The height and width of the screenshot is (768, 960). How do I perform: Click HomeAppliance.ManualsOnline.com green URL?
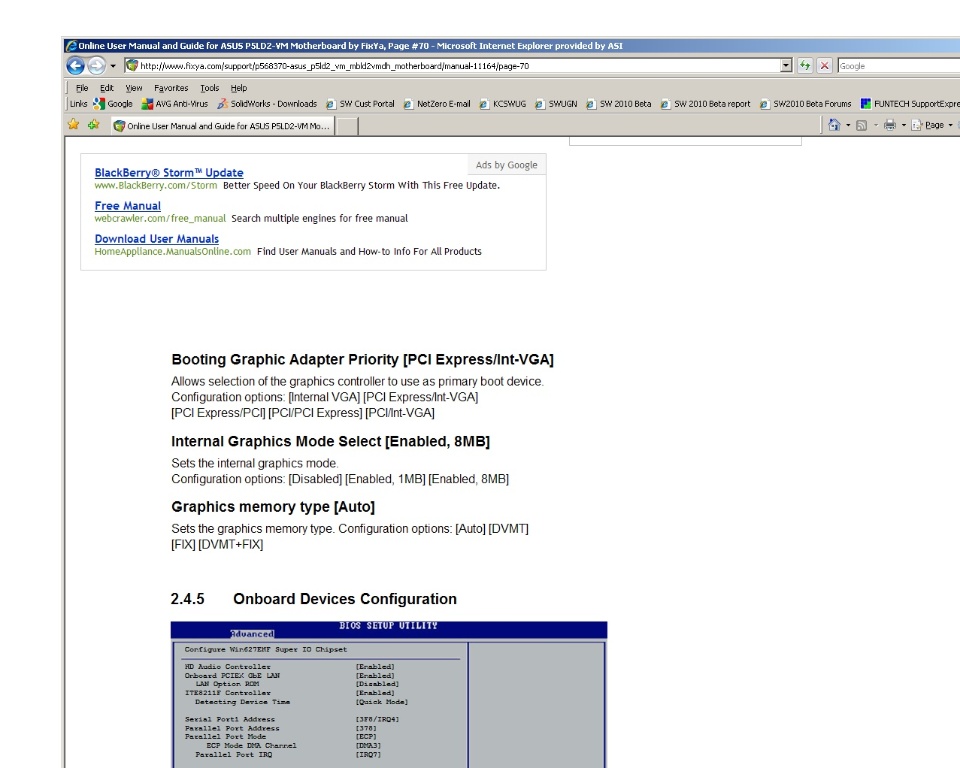click(173, 252)
